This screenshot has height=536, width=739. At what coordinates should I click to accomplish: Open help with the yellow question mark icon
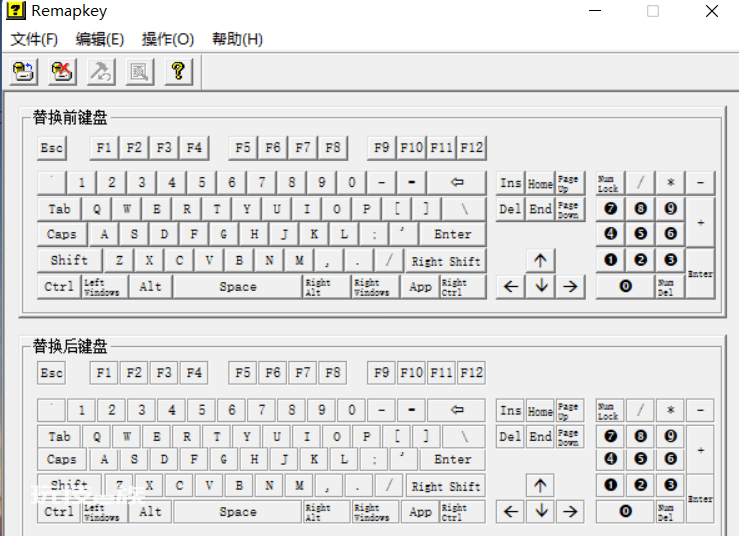click(178, 72)
